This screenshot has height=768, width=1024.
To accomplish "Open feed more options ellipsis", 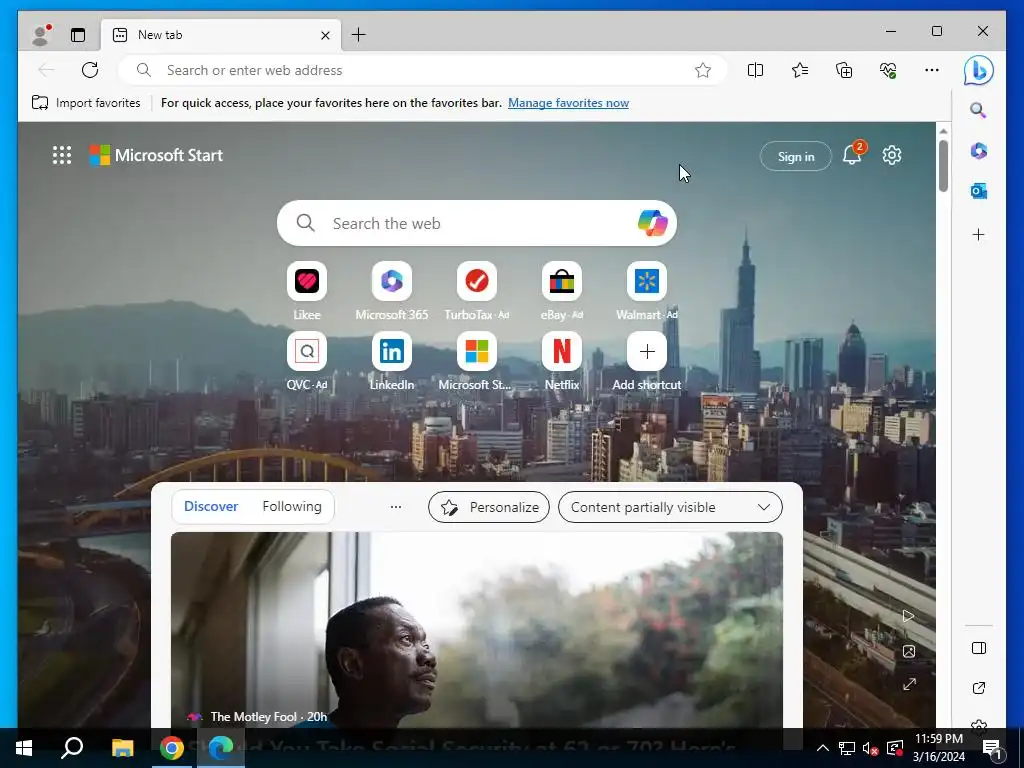I will [396, 507].
